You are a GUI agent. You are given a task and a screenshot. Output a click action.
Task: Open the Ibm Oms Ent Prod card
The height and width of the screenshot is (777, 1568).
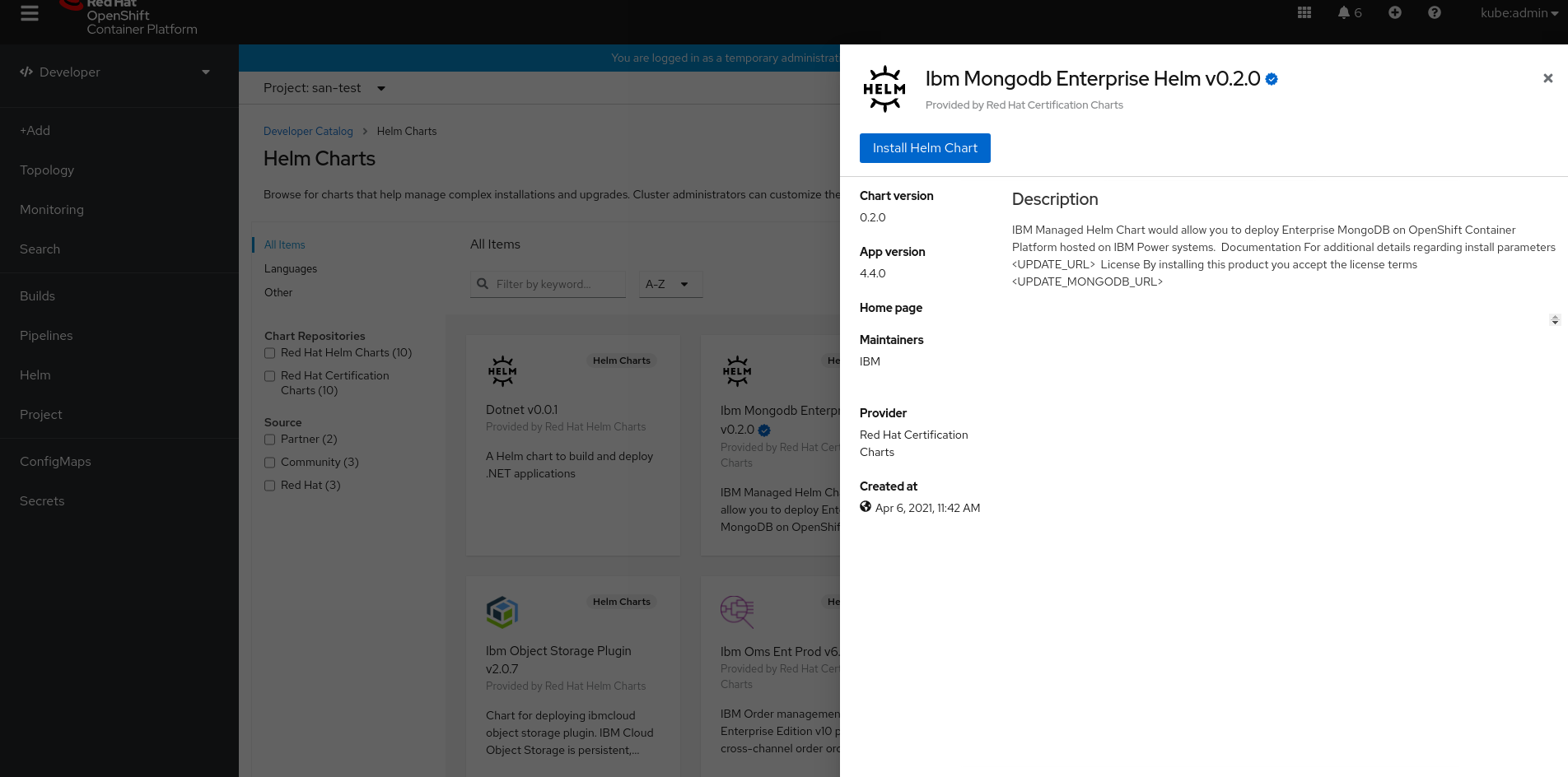(x=771, y=677)
